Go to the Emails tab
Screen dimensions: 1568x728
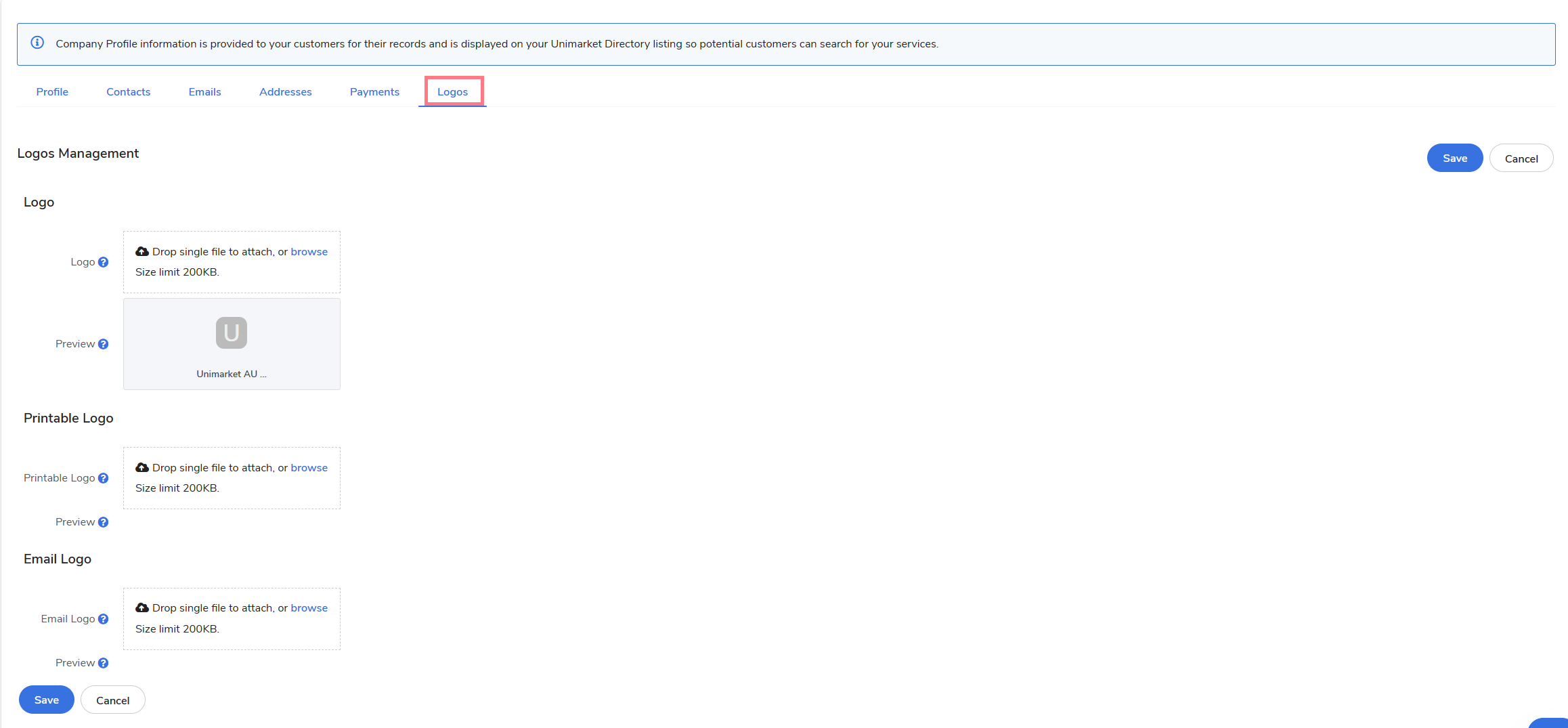coord(204,92)
